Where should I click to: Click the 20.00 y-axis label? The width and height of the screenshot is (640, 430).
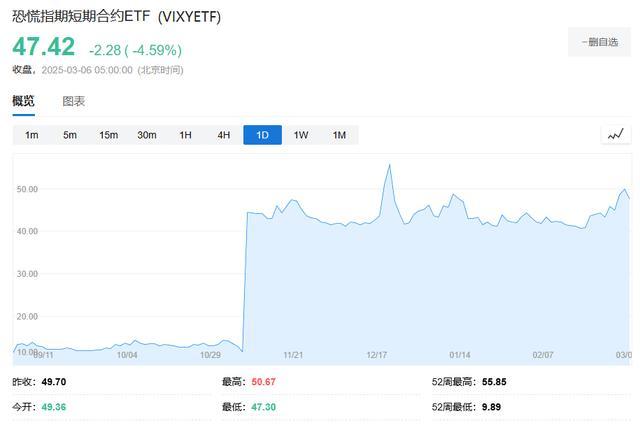(27, 317)
